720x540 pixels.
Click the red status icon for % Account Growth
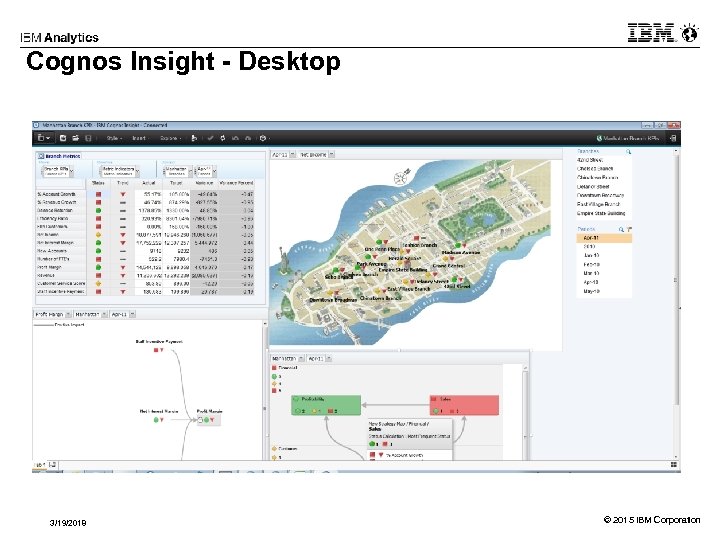(x=98, y=194)
